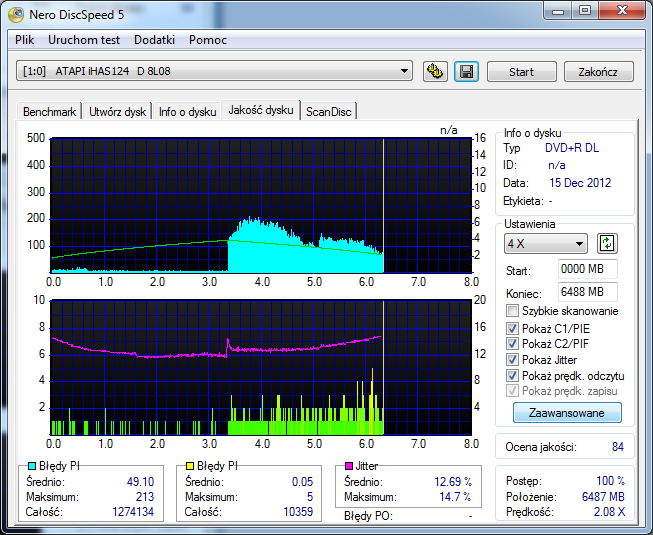Click the PI average value 49.10
This screenshot has width=653, height=535.
pyautogui.click(x=140, y=482)
